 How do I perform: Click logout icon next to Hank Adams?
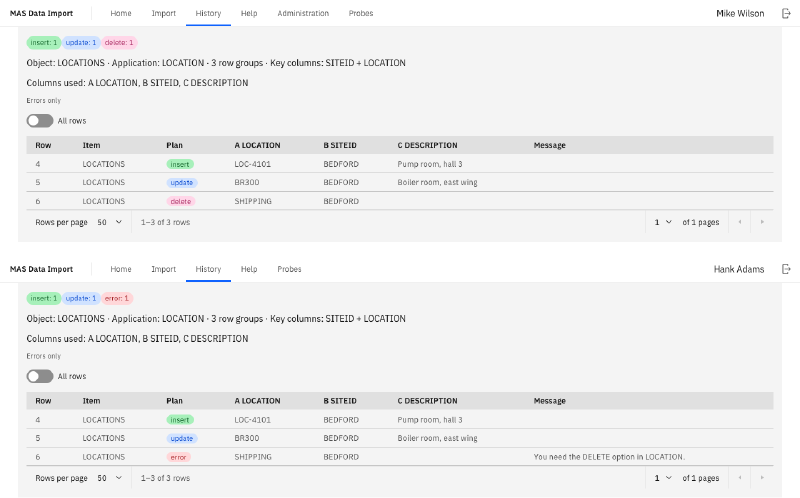click(786, 269)
